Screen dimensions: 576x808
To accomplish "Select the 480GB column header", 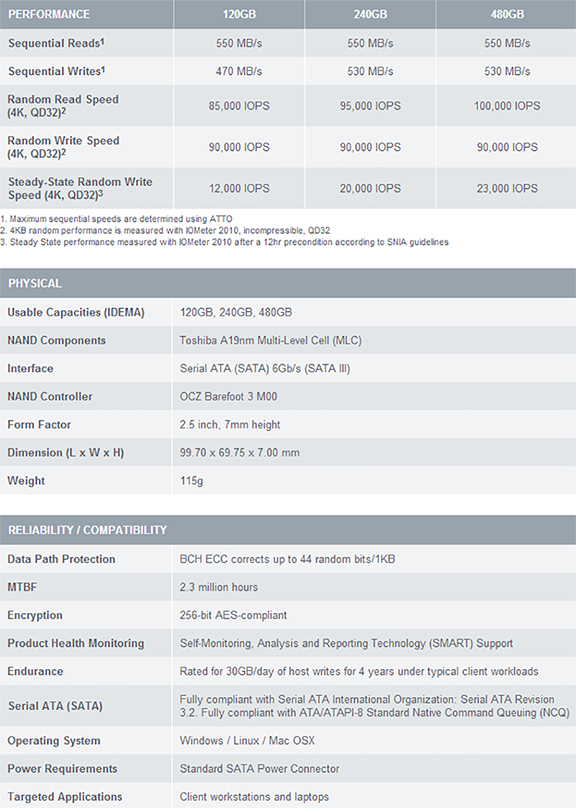I will pos(507,14).
